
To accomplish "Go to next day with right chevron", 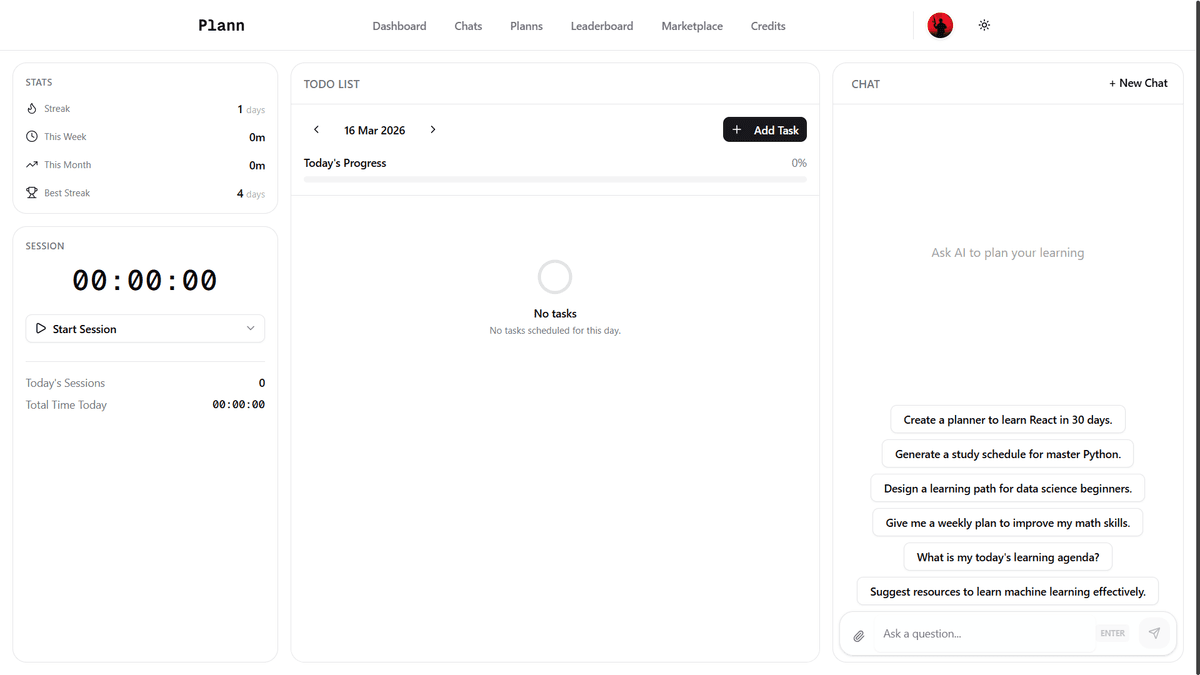I will [x=433, y=130].
